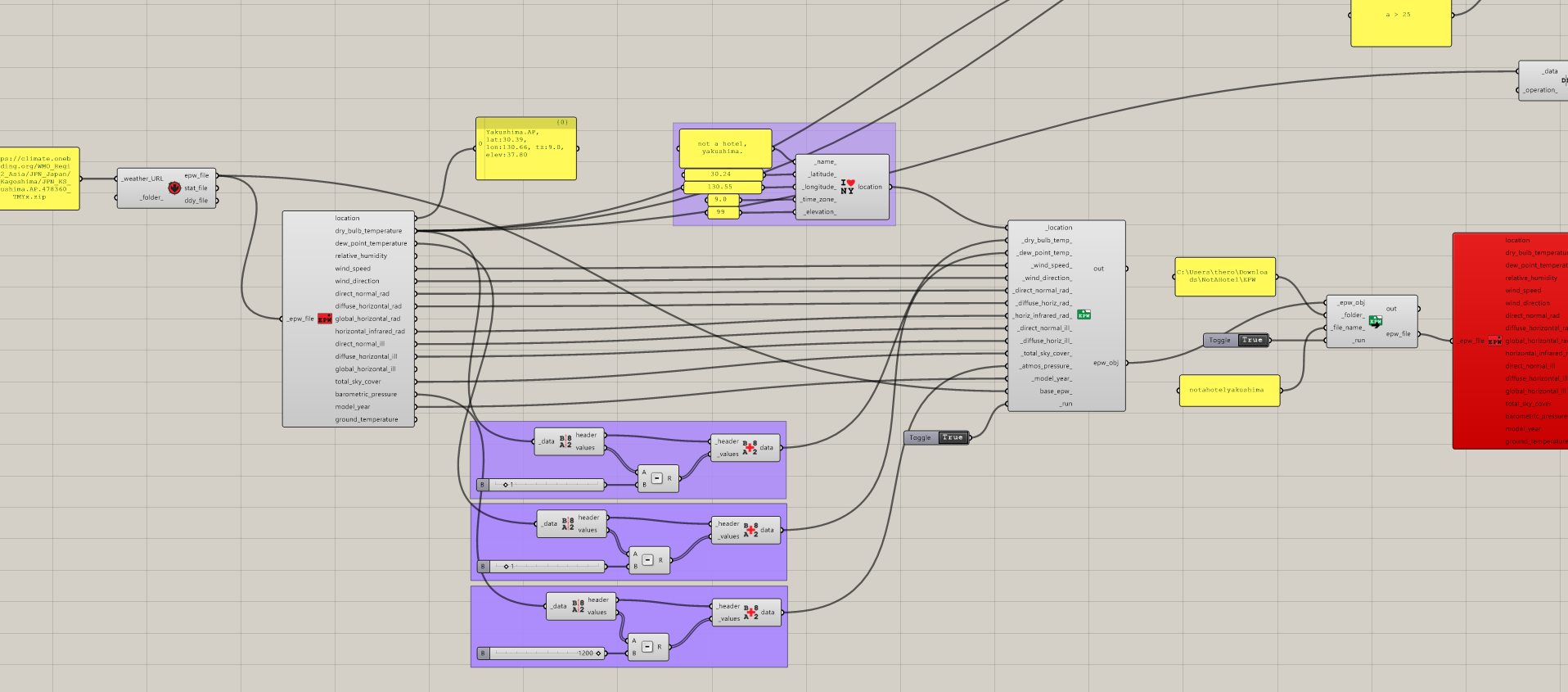
Task: Click the slider showing the value 1200
Action: coord(547,654)
